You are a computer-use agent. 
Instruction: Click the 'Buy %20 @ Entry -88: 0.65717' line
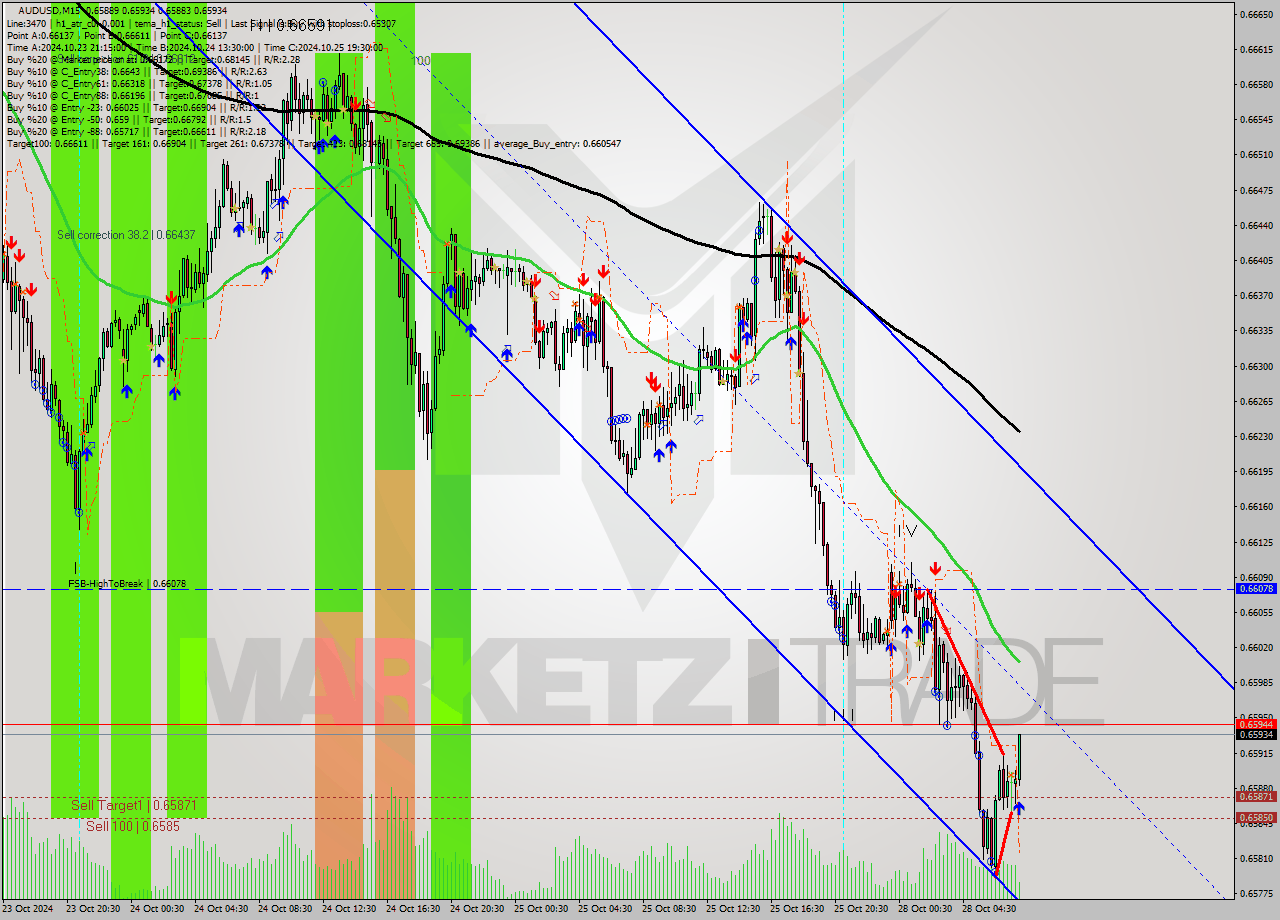coord(136,131)
